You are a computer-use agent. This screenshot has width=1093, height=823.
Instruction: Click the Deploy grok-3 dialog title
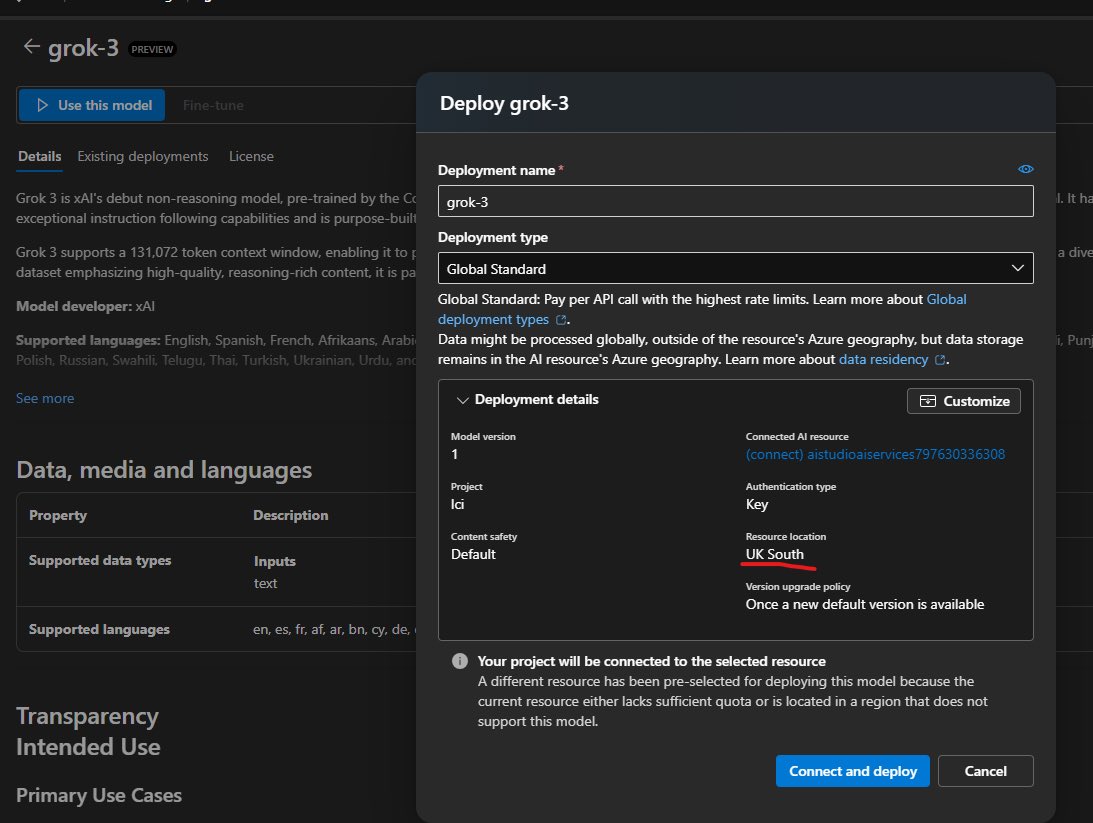[x=504, y=104]
